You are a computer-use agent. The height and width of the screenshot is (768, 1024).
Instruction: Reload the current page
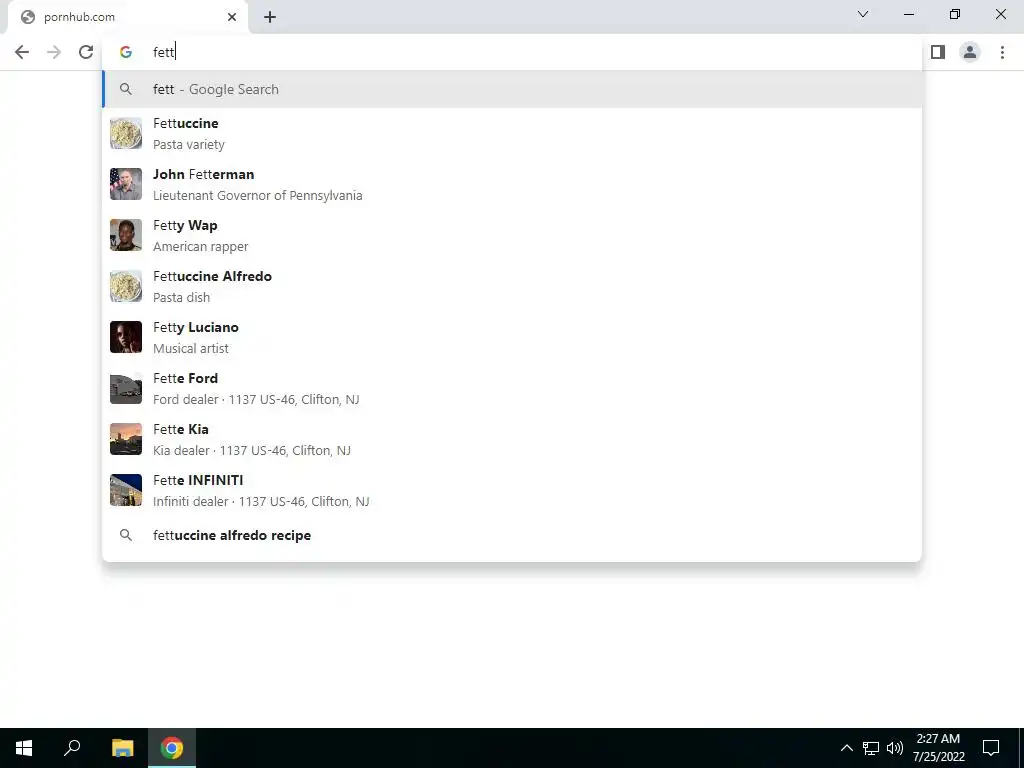click(x=86, y=52)
